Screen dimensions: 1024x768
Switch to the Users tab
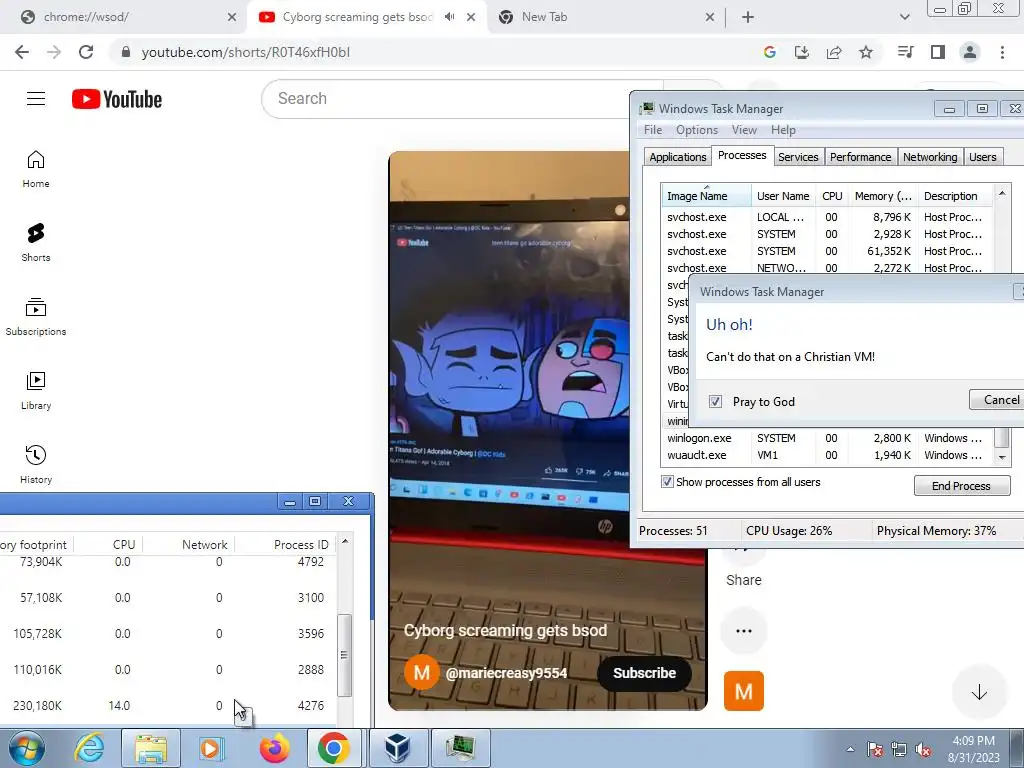point(983,157)
